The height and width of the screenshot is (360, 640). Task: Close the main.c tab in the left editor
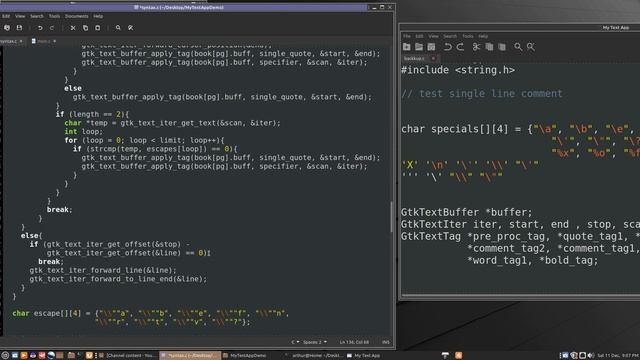click(x=54, y=41)
